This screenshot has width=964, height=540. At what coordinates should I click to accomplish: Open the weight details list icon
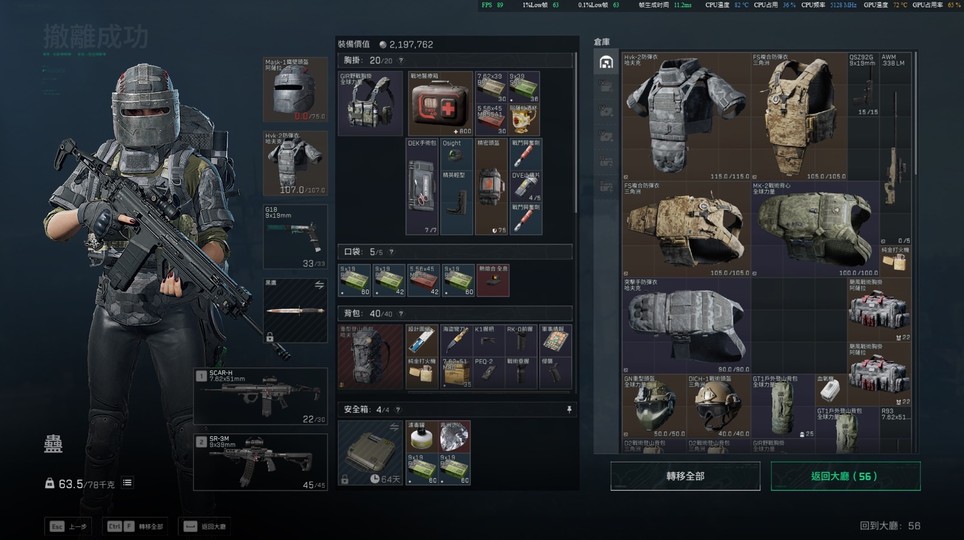tap(127, 483)
